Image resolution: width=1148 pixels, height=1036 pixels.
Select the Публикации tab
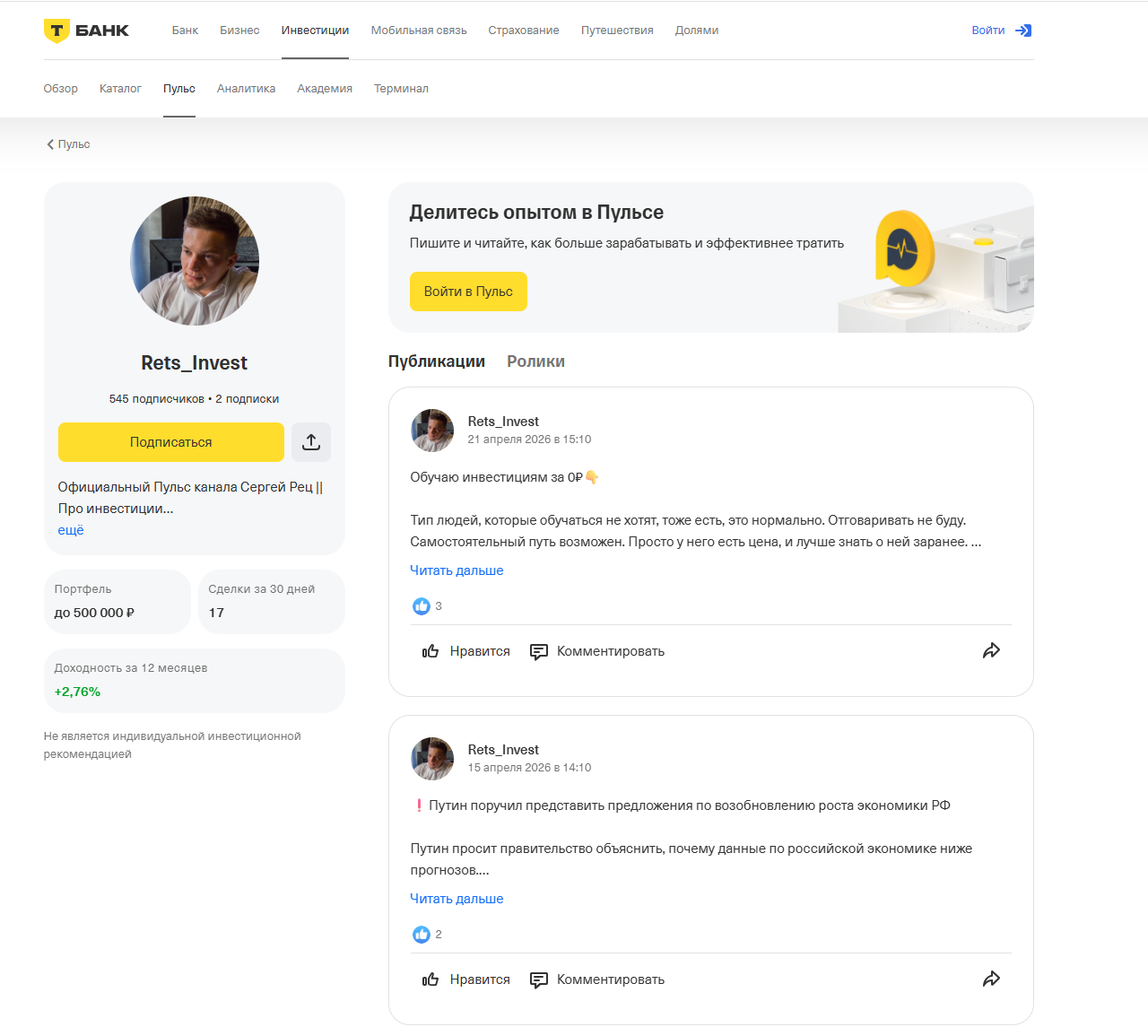(x=437, y=361)
